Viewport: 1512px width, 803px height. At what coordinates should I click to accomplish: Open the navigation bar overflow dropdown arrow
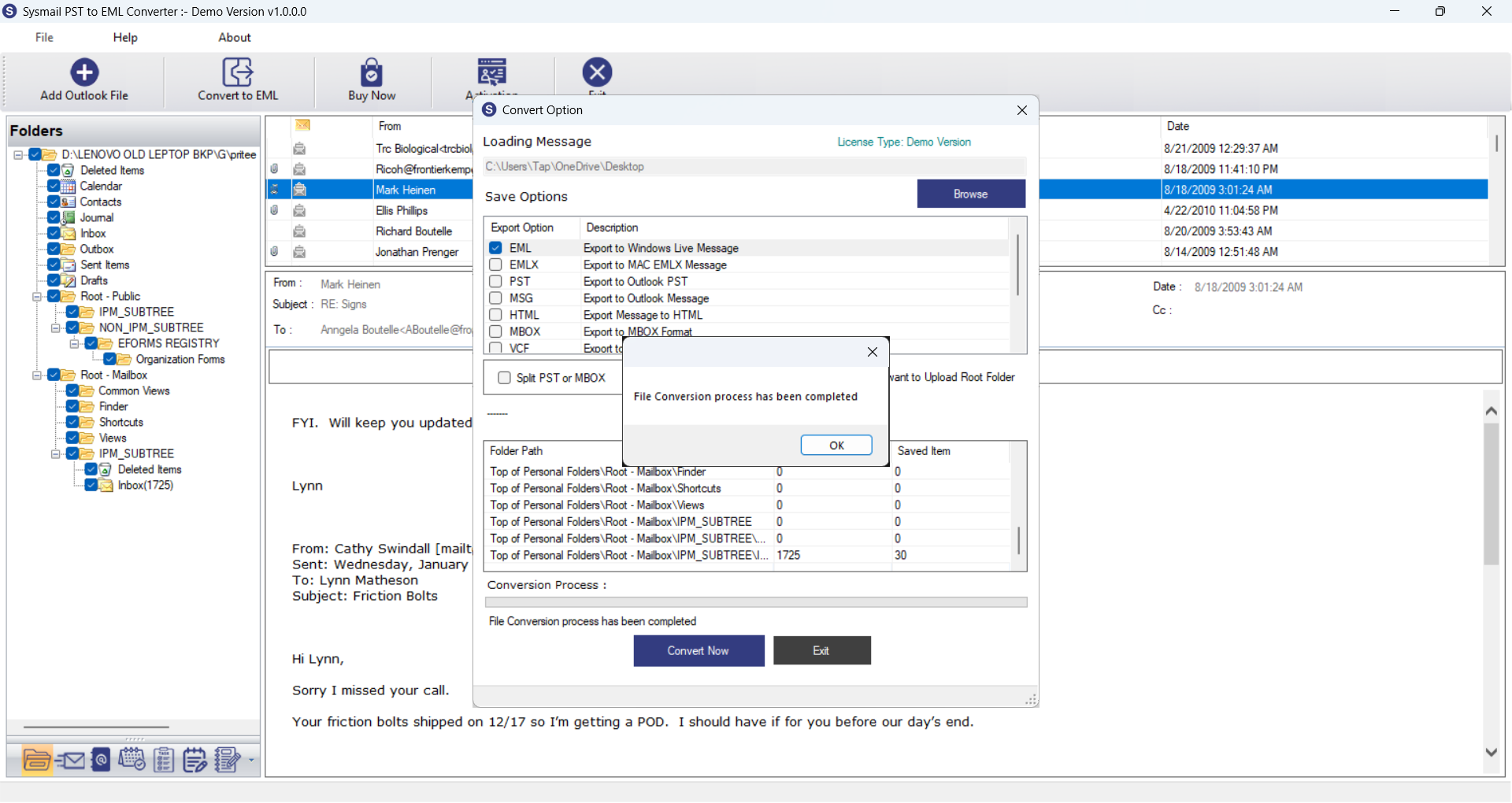coord(251,760)
